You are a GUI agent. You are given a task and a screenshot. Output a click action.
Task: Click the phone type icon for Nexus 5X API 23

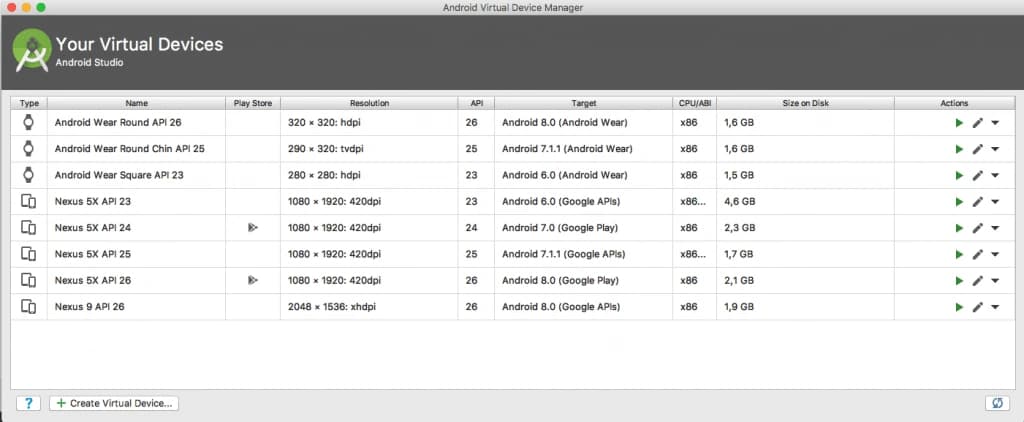point(28,201)
